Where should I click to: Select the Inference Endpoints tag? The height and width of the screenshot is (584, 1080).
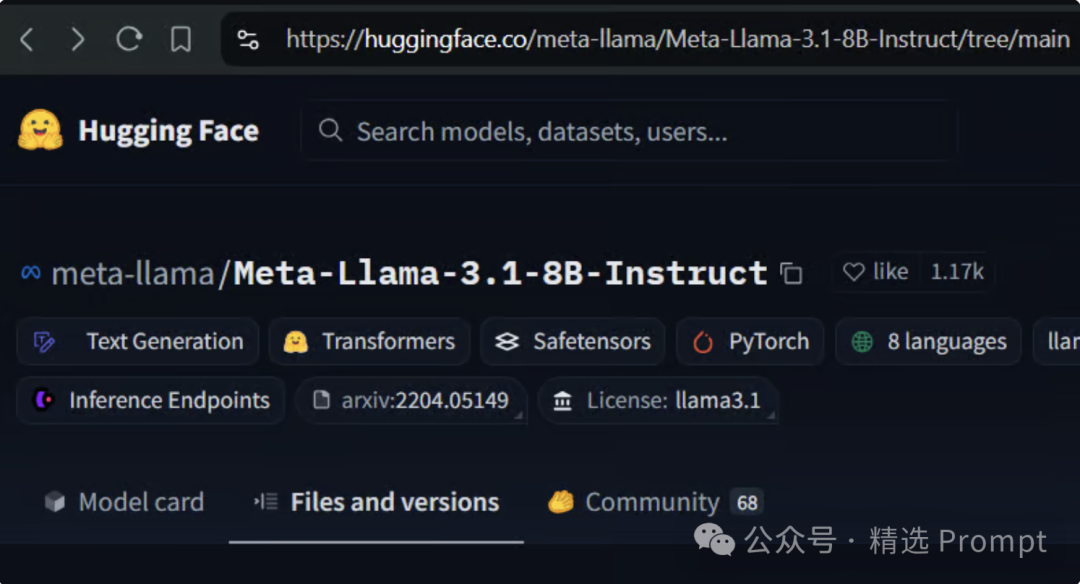tap(151, 400)
